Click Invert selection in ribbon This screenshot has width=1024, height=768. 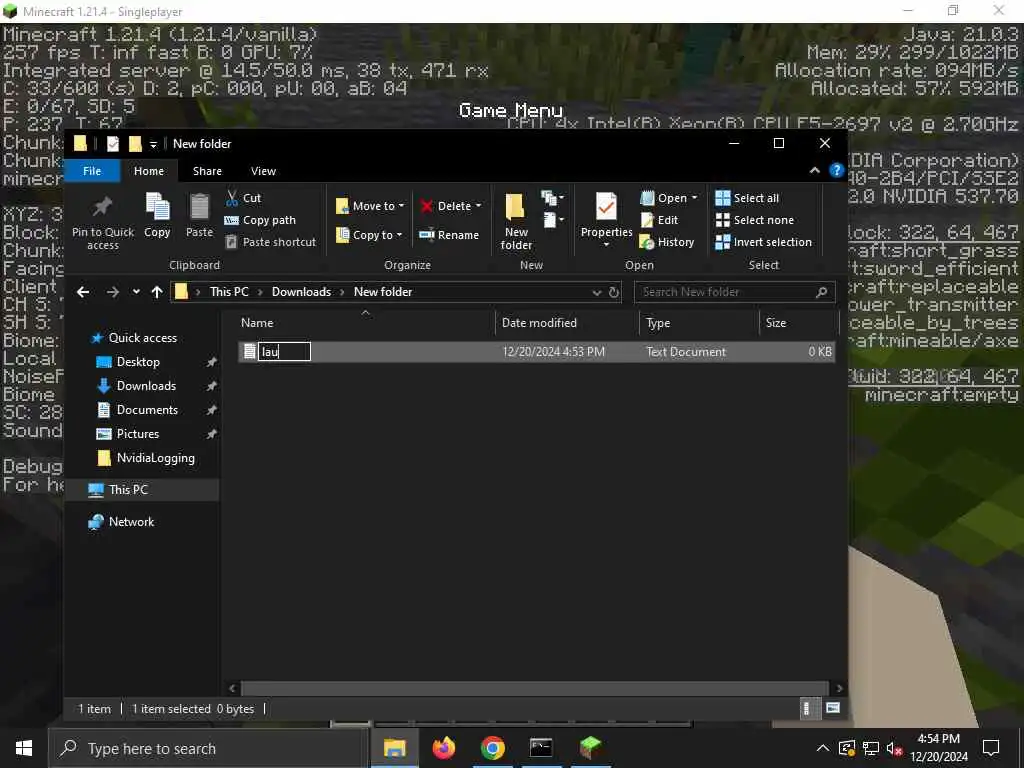pyautogui.click(x=763, y=242)
